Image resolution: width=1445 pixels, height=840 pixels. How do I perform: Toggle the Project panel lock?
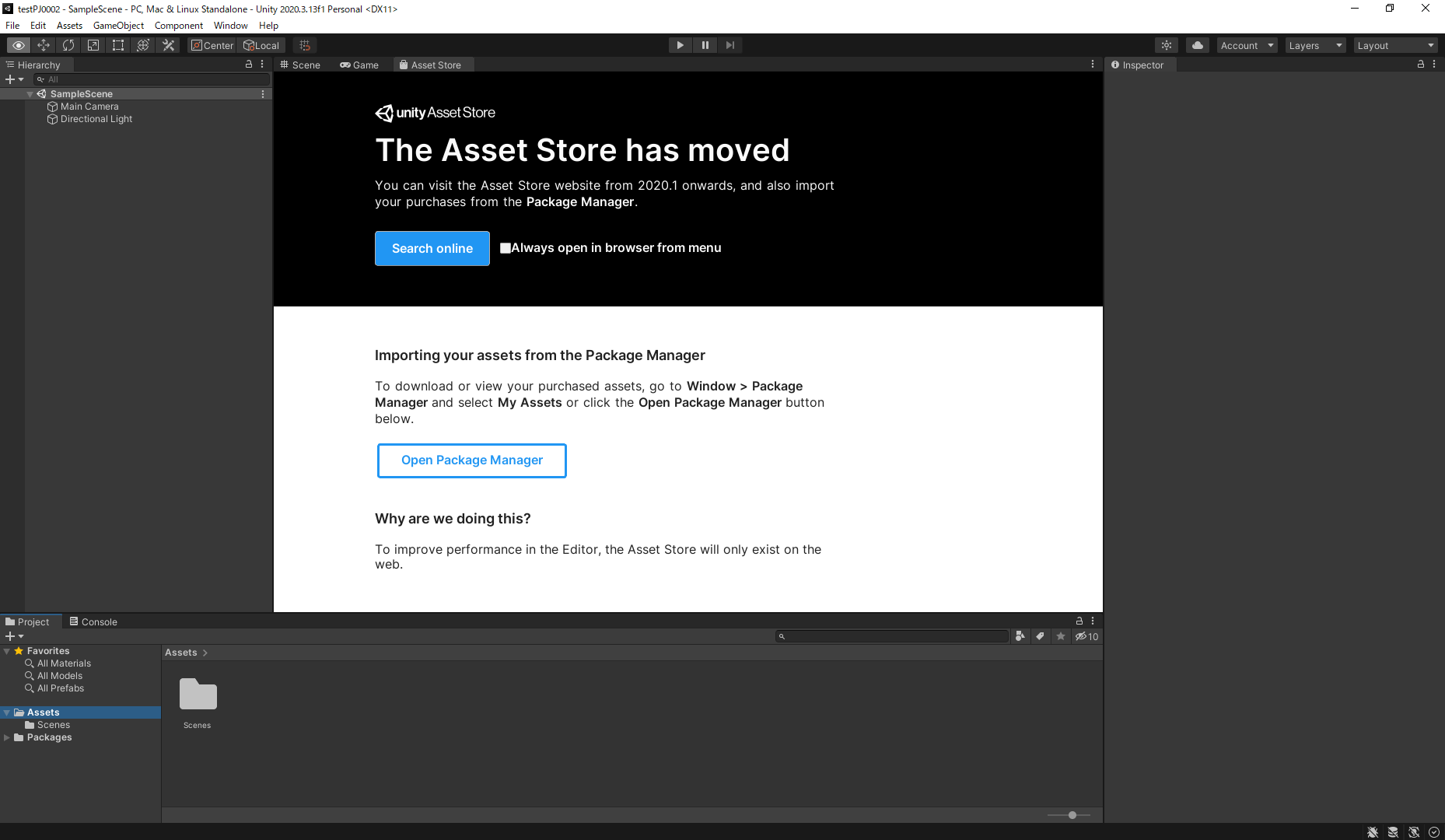(x=1079, y=621)
